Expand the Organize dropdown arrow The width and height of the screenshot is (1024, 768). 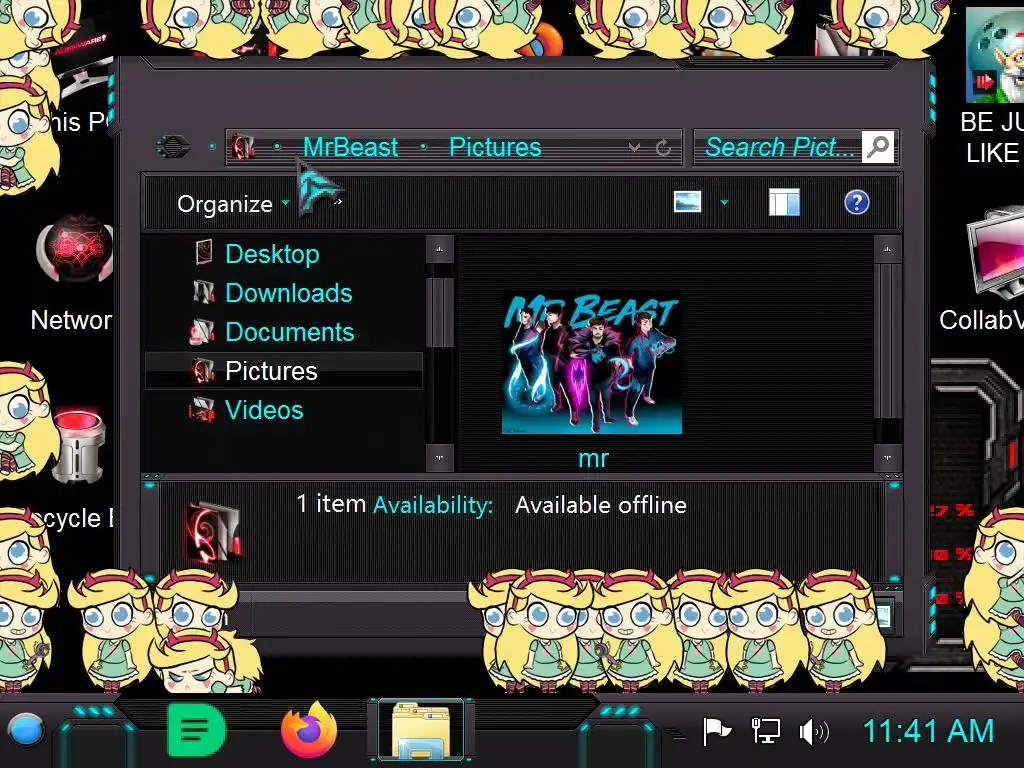click(285, 203)
